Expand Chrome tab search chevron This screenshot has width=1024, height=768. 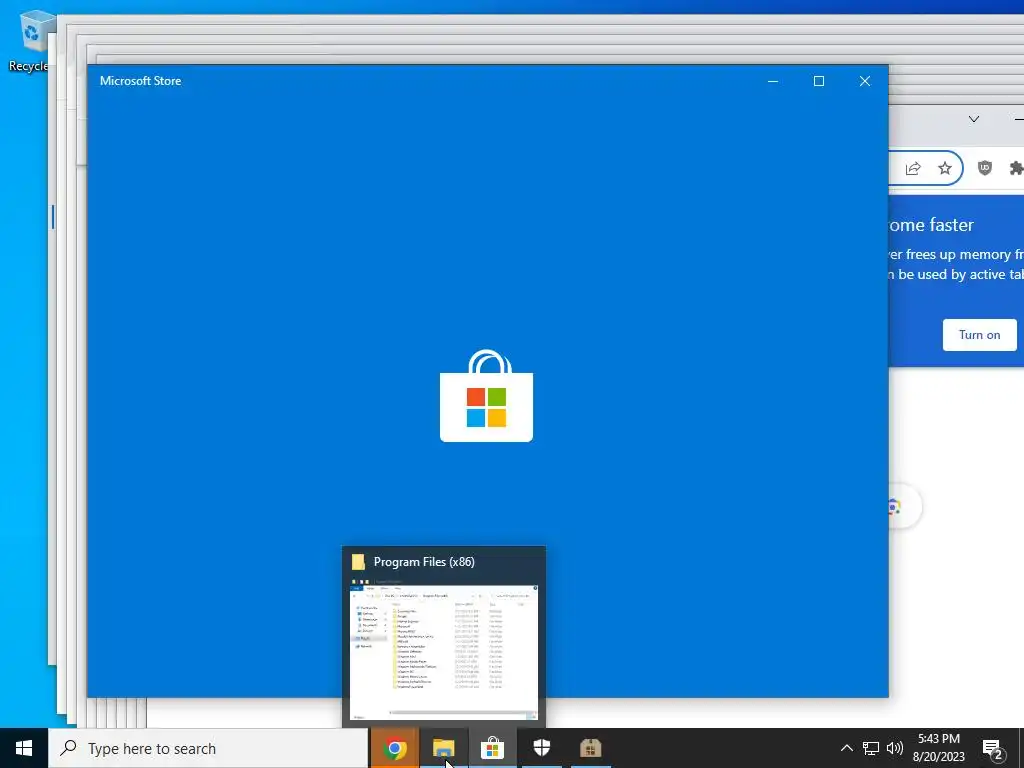click(x=974, y=119)
